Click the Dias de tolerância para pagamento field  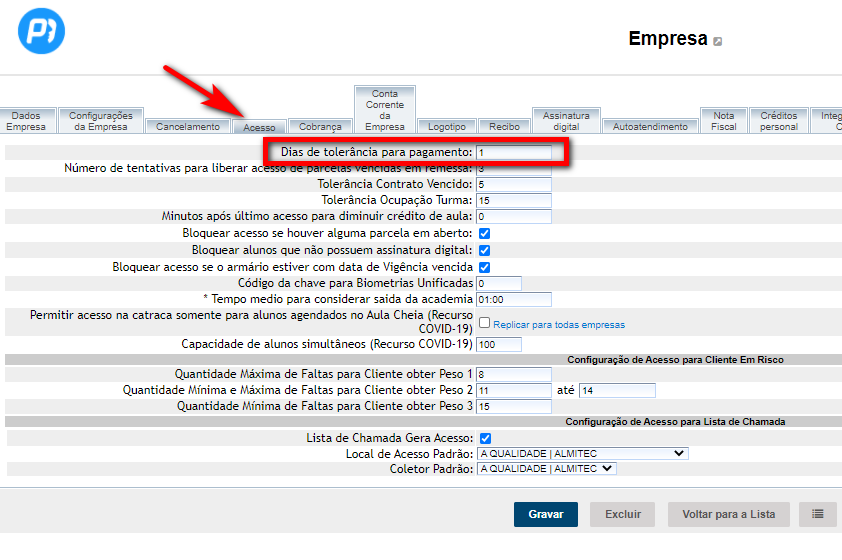514,152
